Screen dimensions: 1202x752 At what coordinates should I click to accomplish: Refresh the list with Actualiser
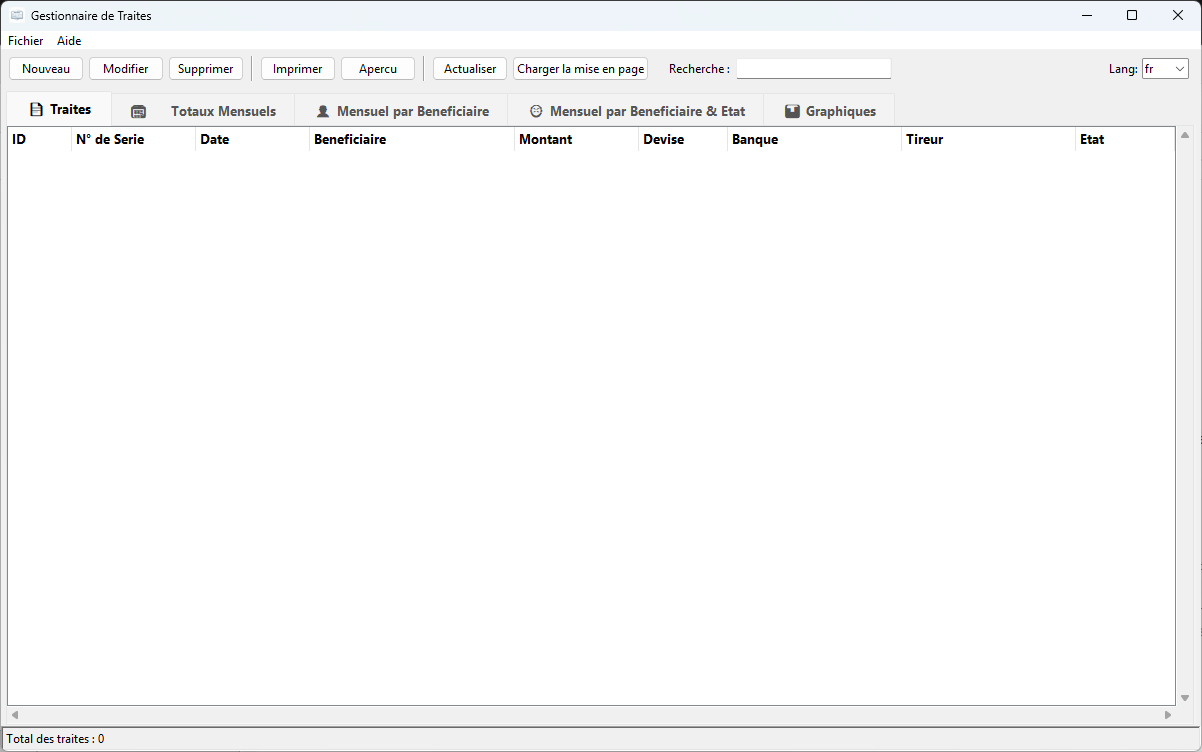pyautogui.click(x=470, y=69)
